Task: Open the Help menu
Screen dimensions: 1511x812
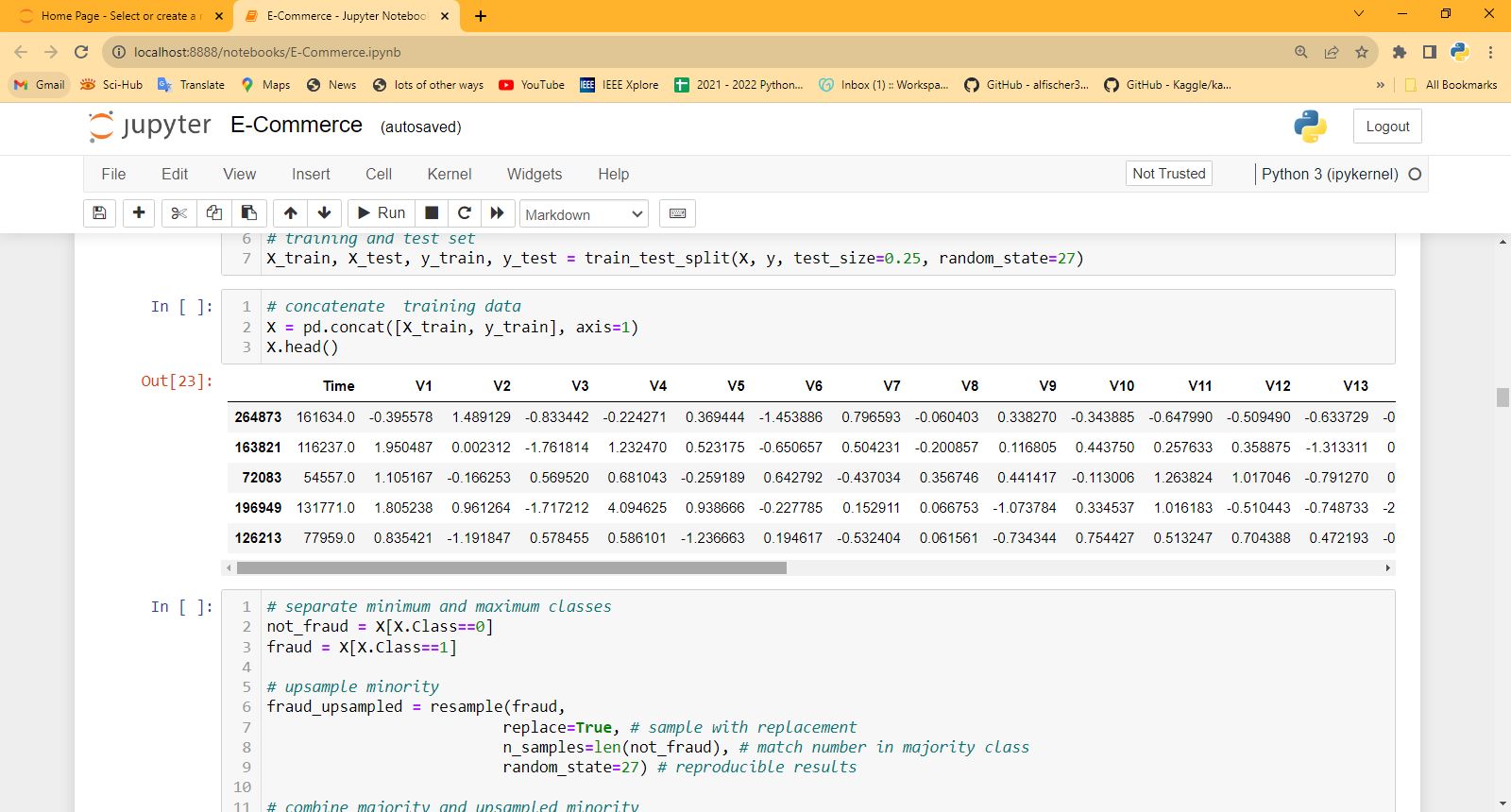Action: click(x=613, y=174)
